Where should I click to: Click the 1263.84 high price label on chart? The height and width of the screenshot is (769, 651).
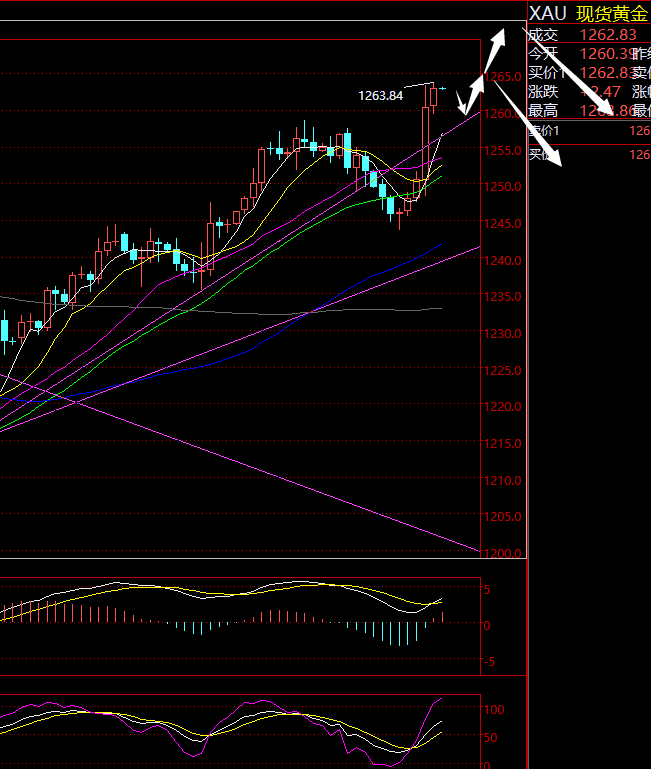[380, 96]
